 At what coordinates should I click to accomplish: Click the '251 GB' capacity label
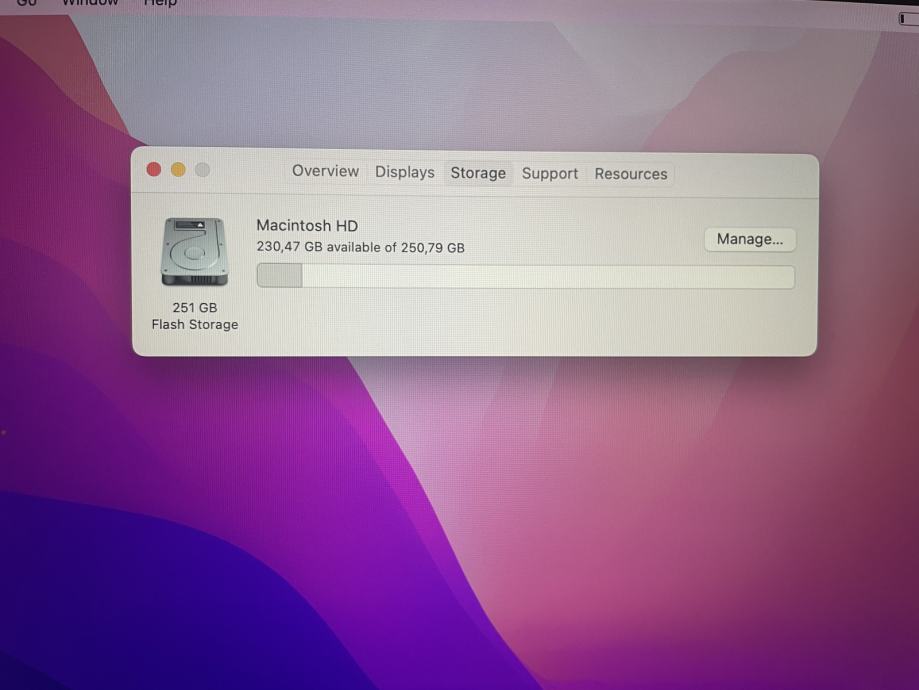coord(195,307)
